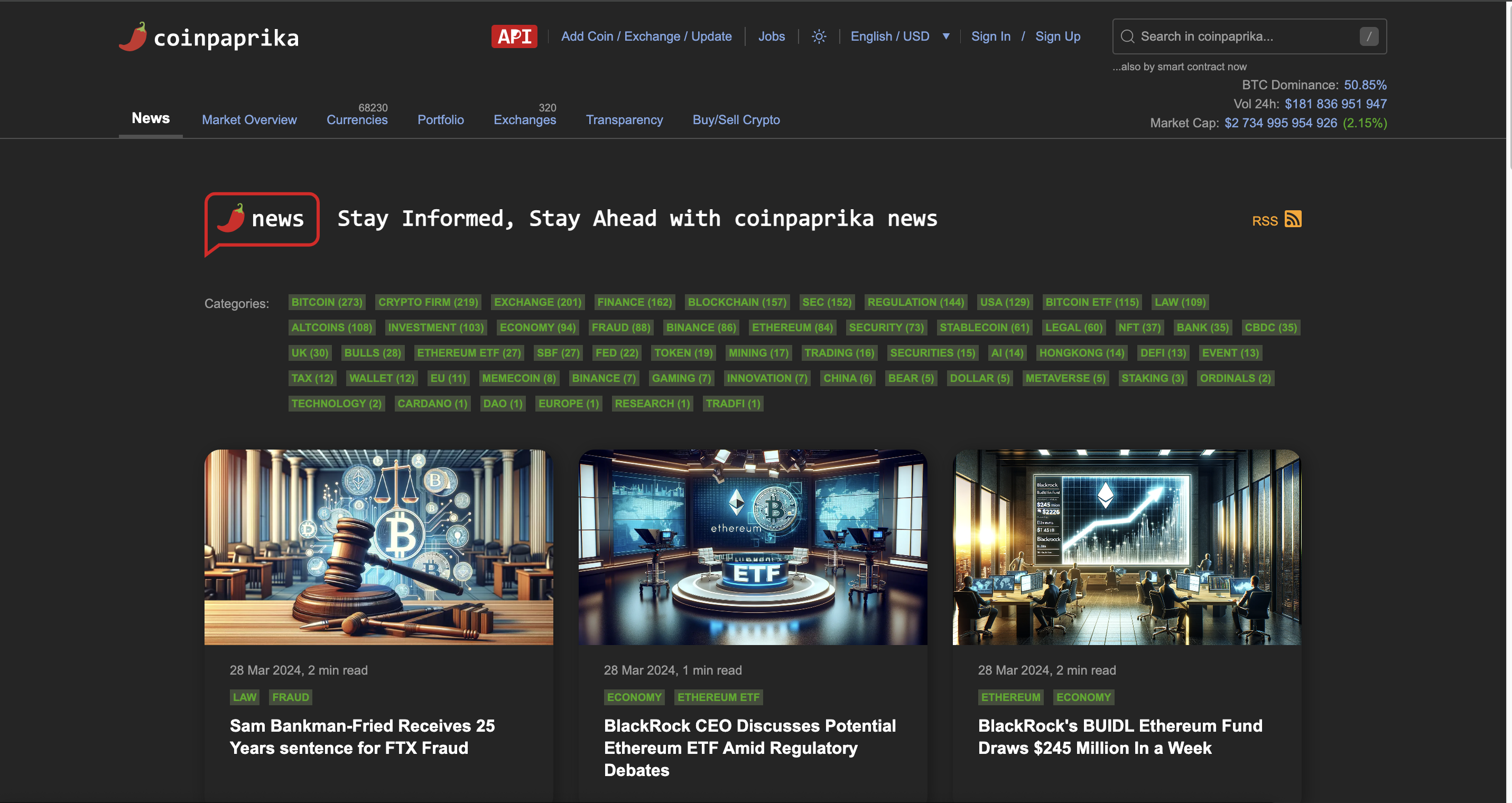Click the slash shortcut key icon
The image size is (1512, 803).
(1369, 36)
